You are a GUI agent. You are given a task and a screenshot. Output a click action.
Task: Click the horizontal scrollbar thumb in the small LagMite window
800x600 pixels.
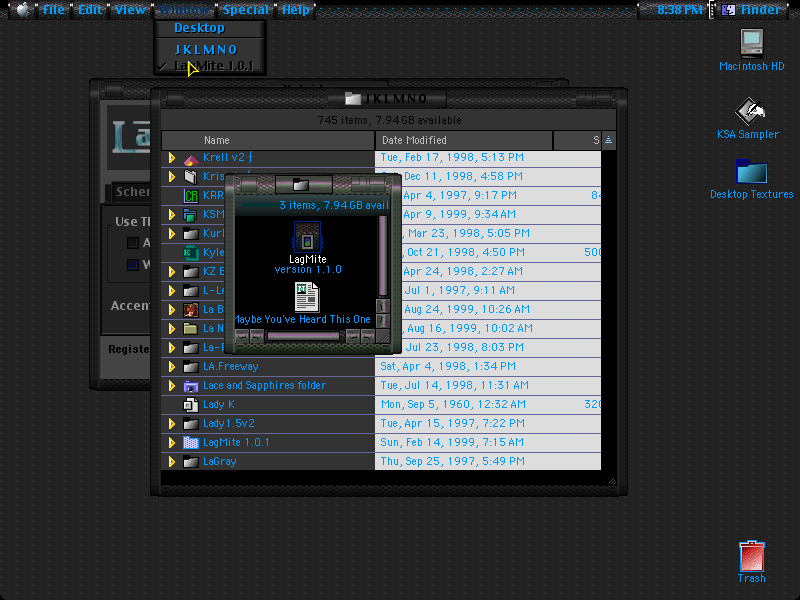pos(303,336)
